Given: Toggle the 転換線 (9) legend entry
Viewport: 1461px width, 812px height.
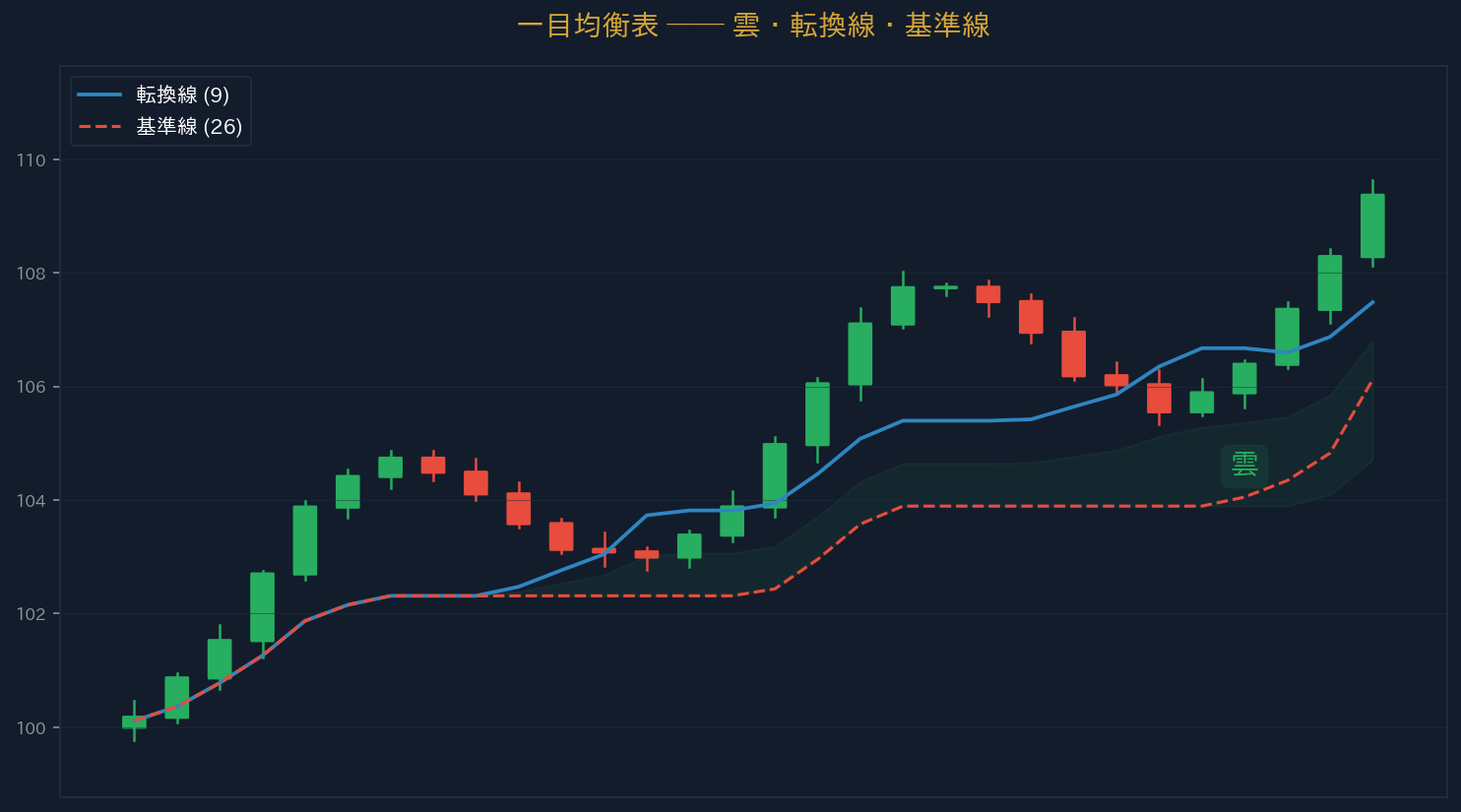Looking at the screenshot, I should [182, 94].
